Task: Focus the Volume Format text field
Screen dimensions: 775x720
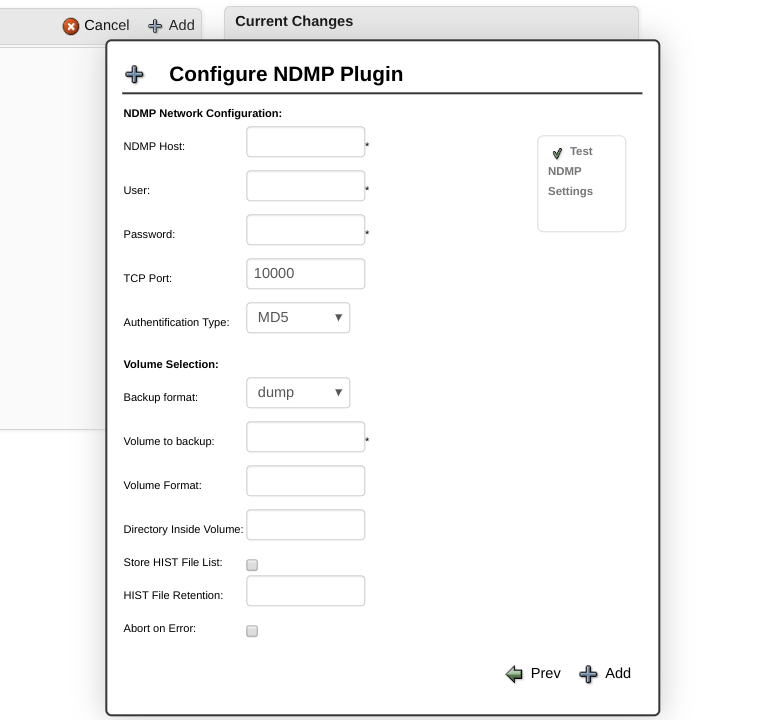Action: click(305, 481)
